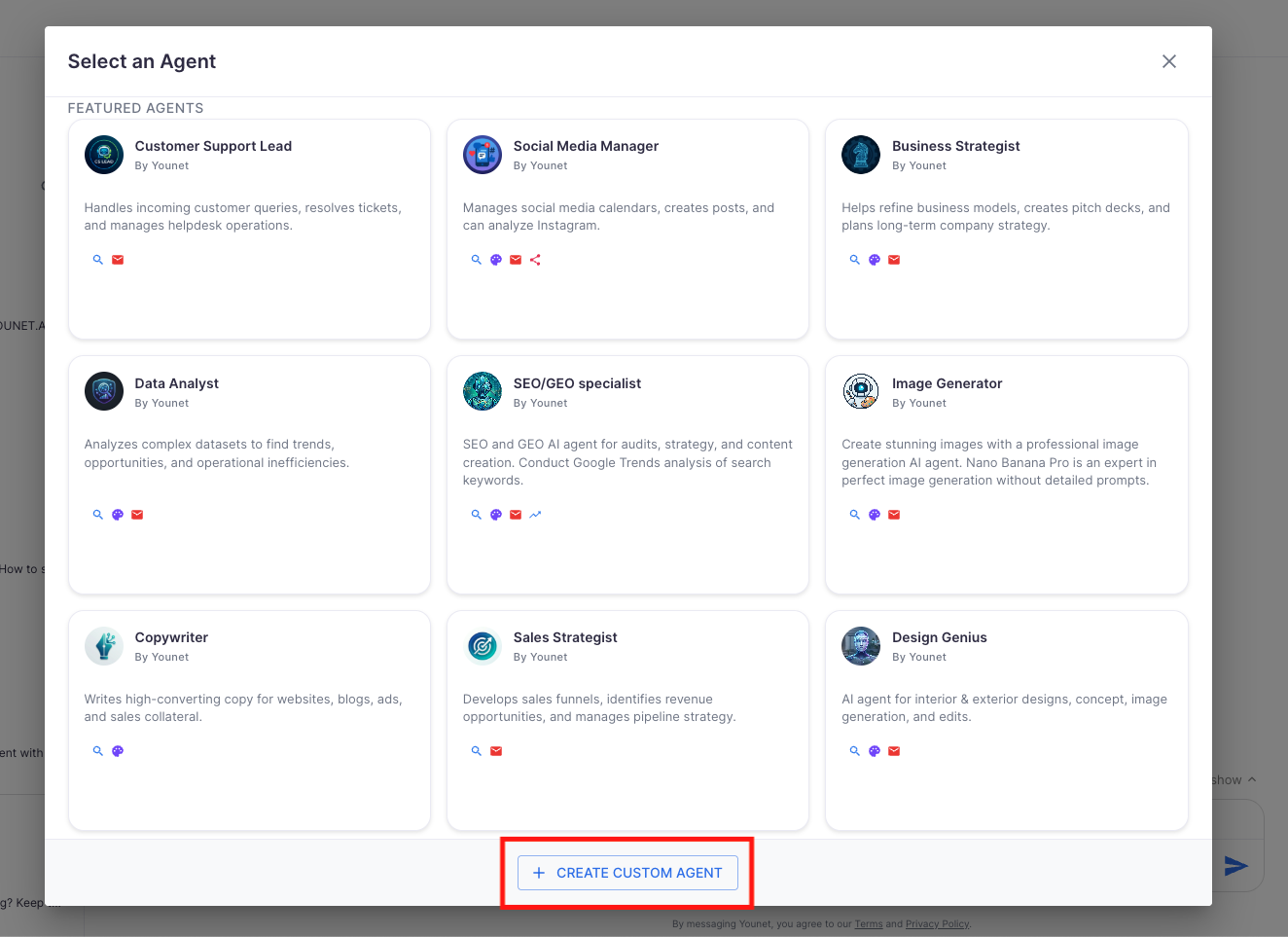This screenshot has width=1288, height=937.
Task: Click the Sales Strategist target avatar
Action: (483, 646)
